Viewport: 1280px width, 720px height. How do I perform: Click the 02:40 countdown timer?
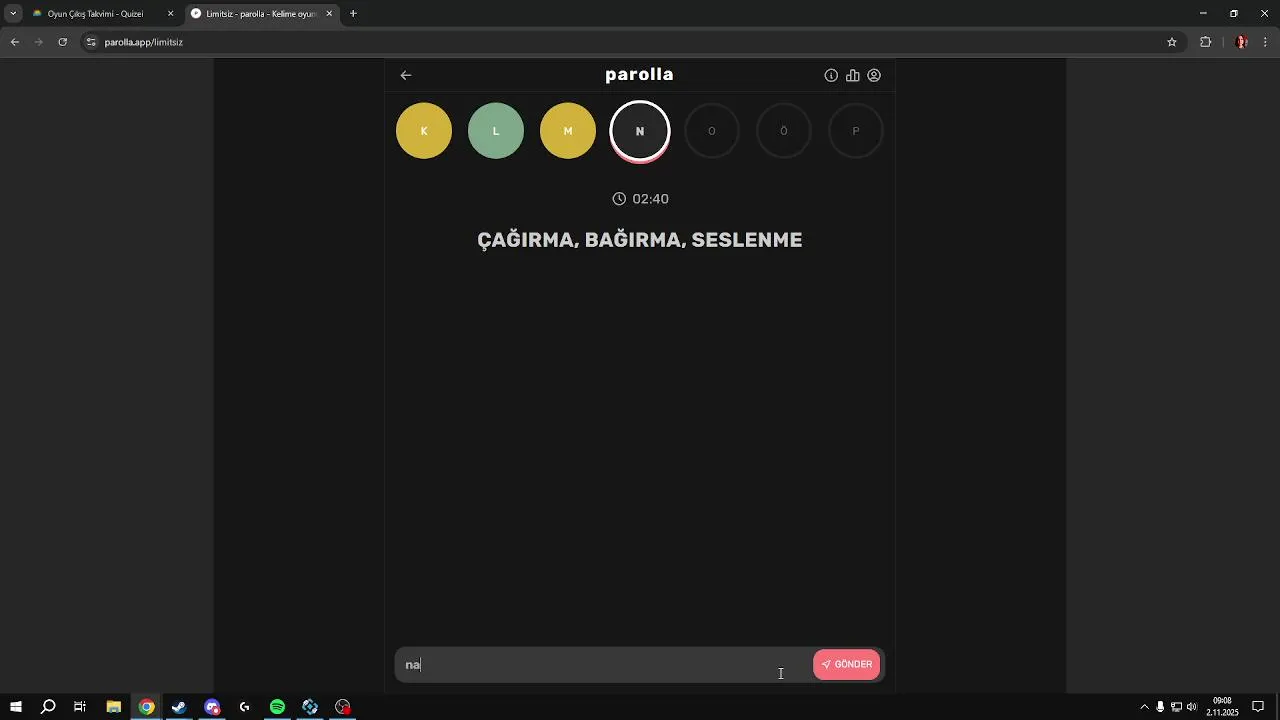click(641, 199)
